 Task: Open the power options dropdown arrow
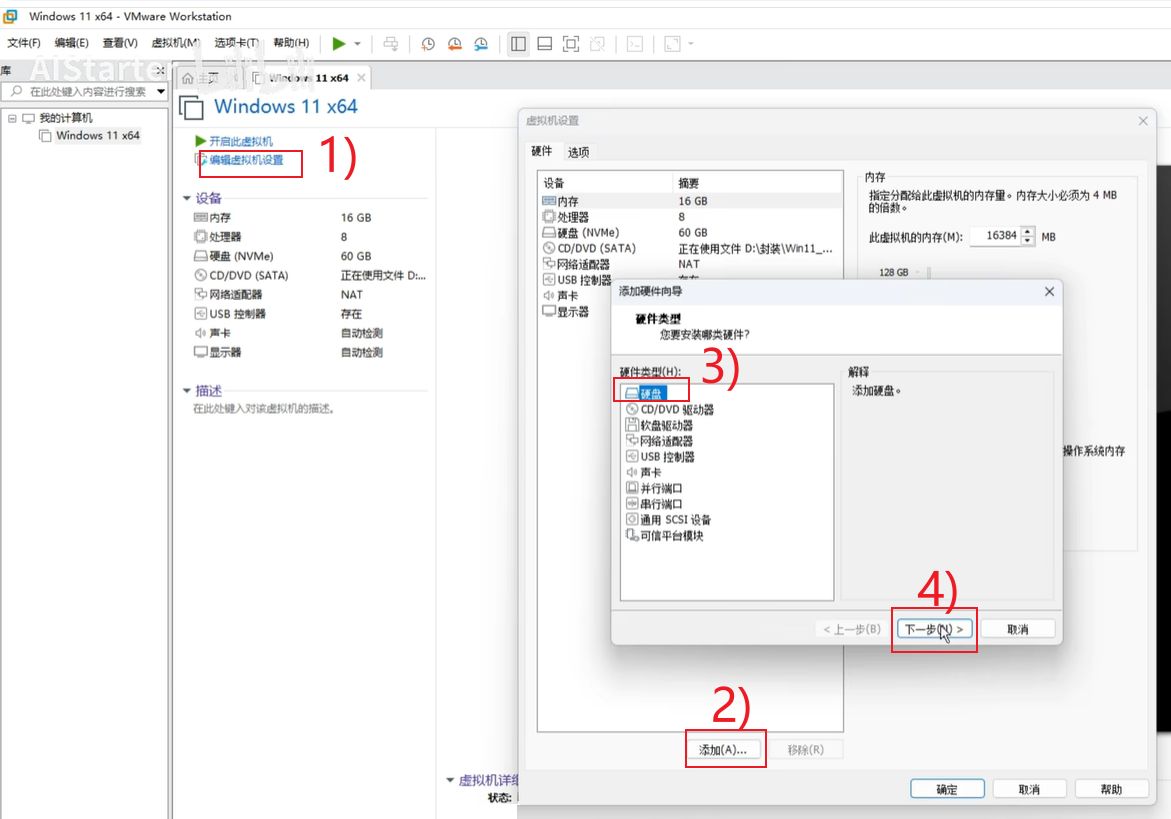coord(358,44)
